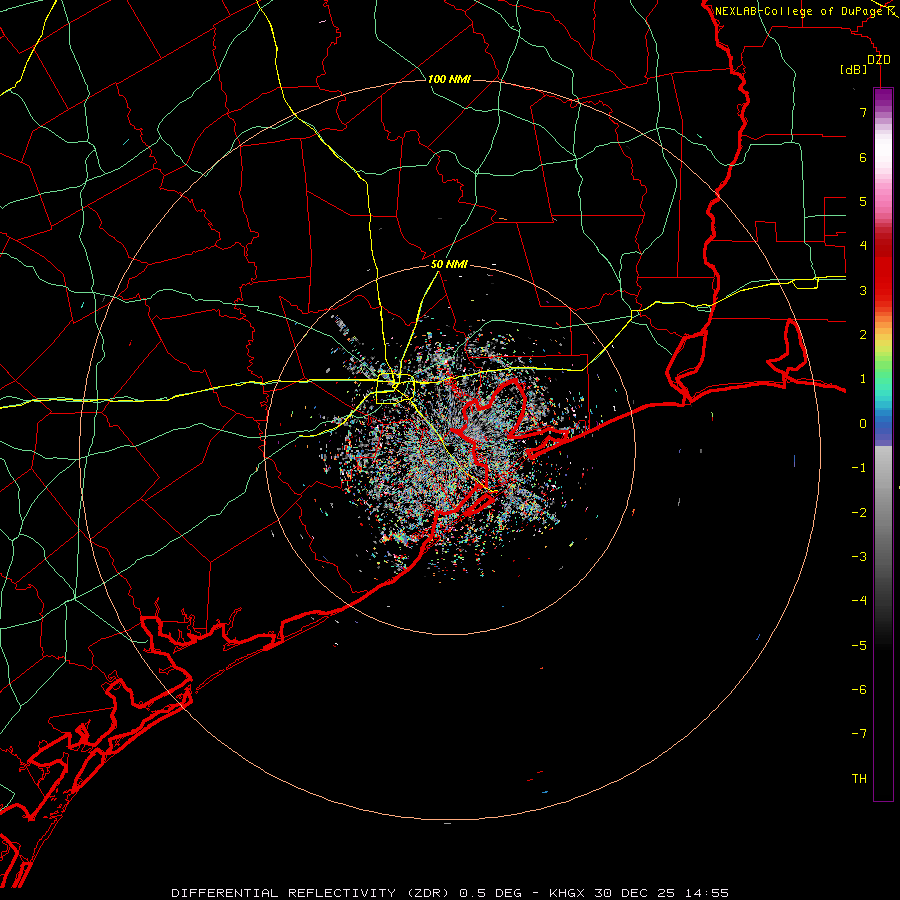Click the 7 value on color scale

(863, 112)
